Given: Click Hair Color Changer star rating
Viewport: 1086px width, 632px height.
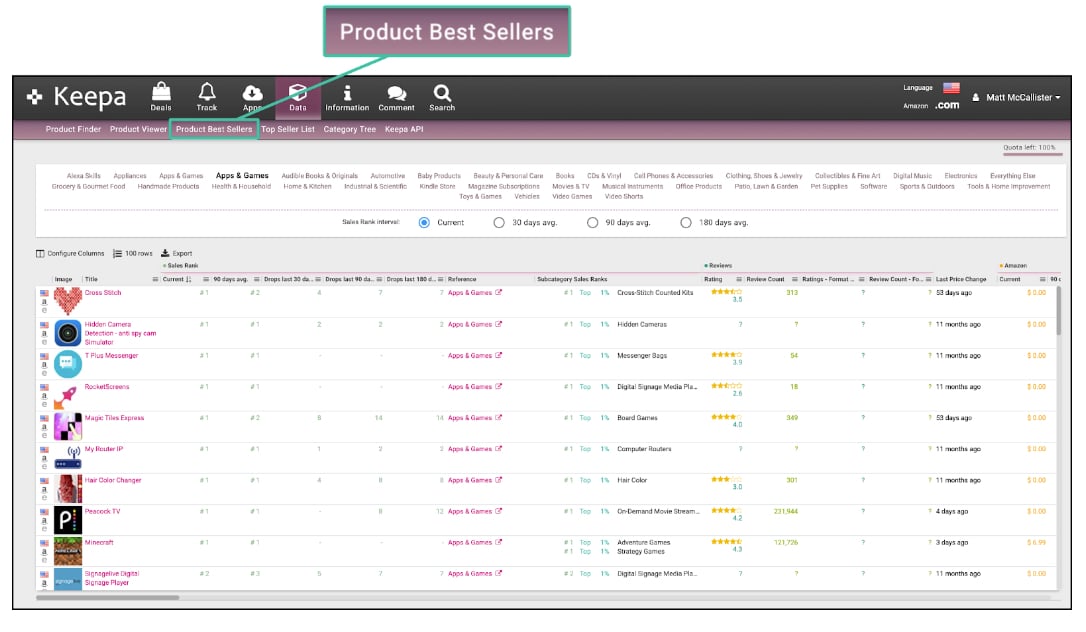Looking at the screenshot, I should pos(726,479).
